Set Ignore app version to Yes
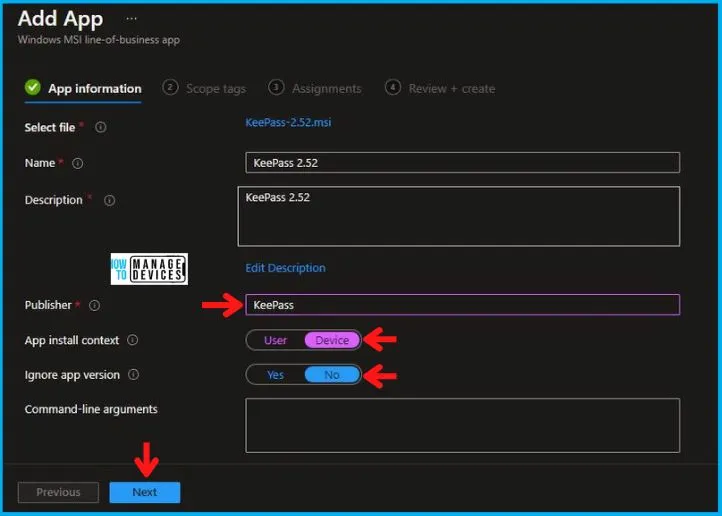The image size is (722, 516). pos(275,375)
